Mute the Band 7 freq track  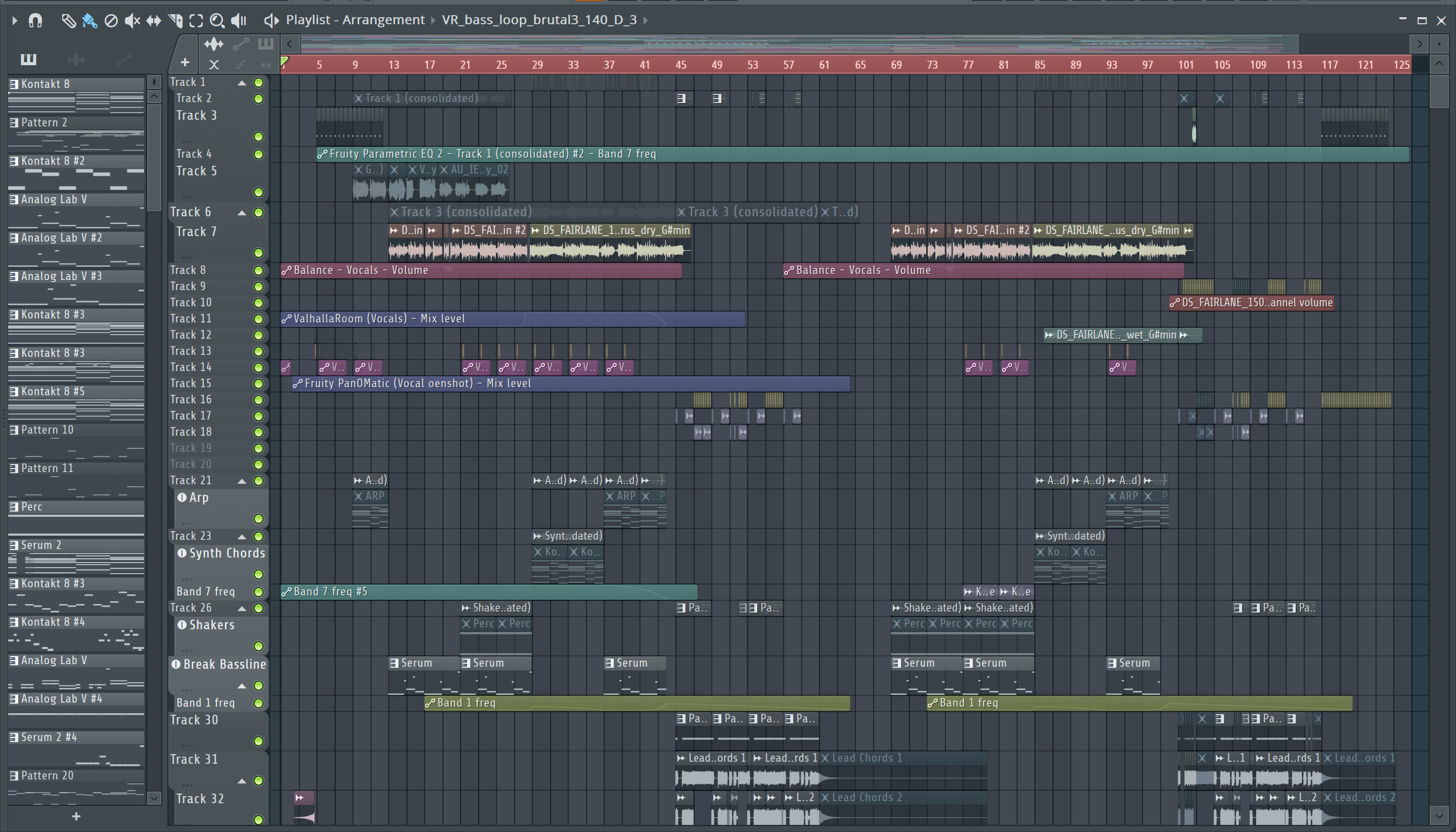point(258,592)
